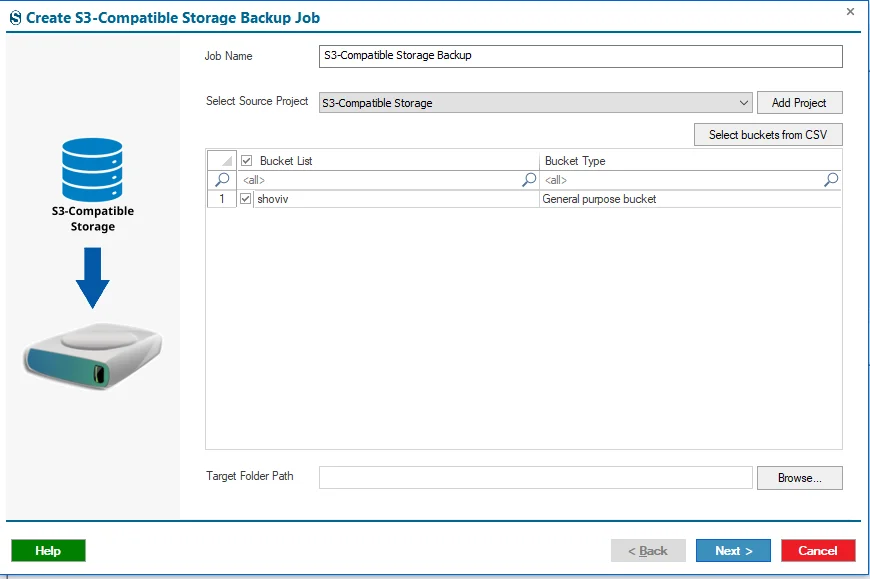This screenshot has width=870, height=579.
Task: Close the backup job dialog
Action: 850,12
